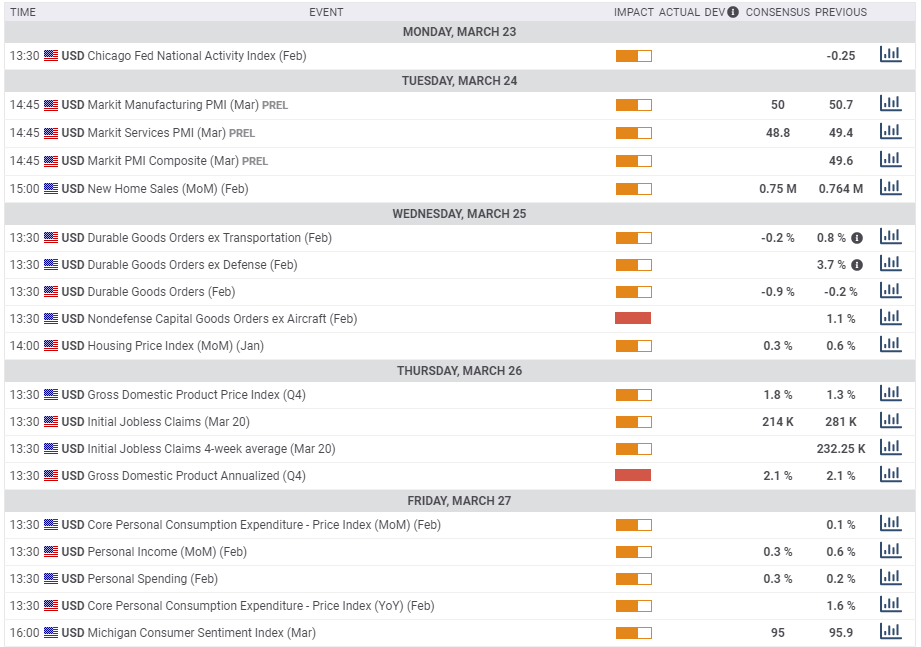The height and width of the screenshot is (647, 921).
Task: Click orange impact bar for Chicago Fed Index
Action: [x=634, y=56]
